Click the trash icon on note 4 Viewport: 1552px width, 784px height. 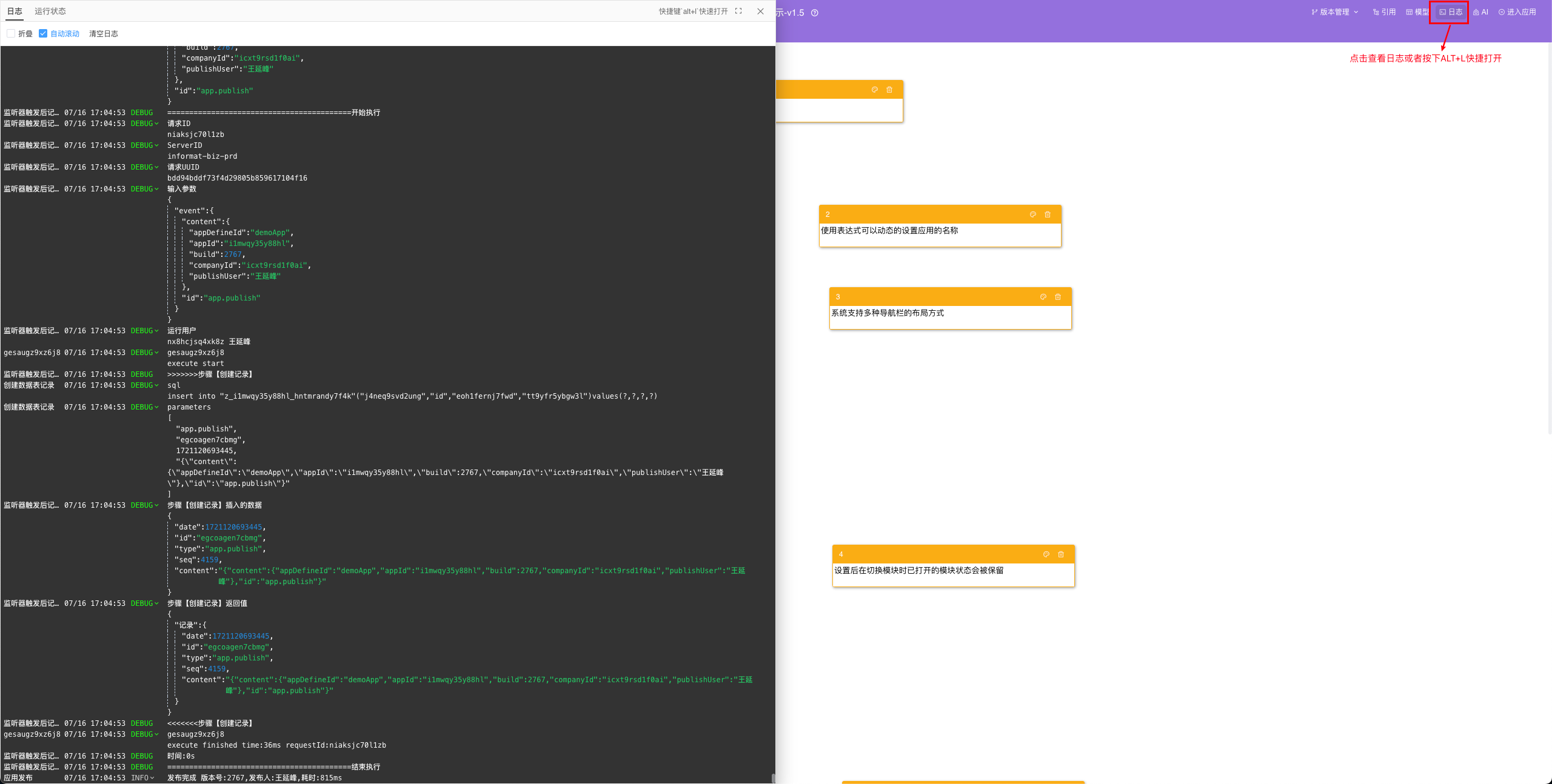[x=1061, y=554]
